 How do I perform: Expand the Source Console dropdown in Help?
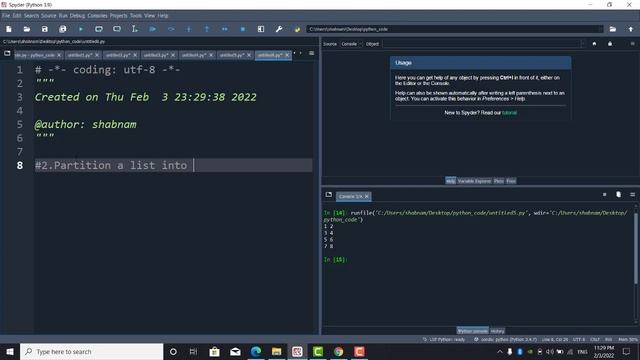(351, 44)
